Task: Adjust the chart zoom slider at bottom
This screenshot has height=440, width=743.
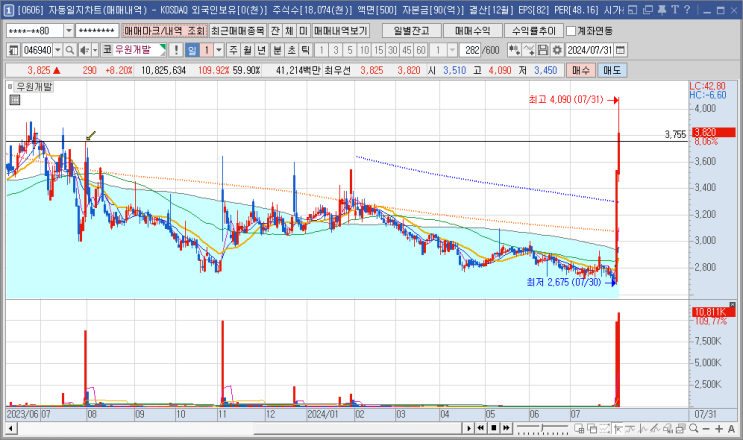Action: pyautogui.click(x=543, y=429)
